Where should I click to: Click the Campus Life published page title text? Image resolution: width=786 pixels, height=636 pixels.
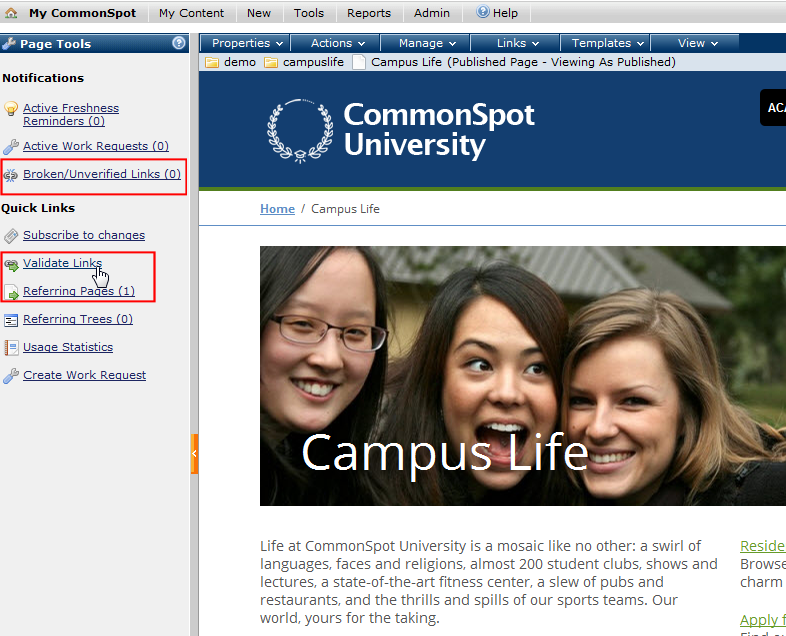(x=523, y=62)
